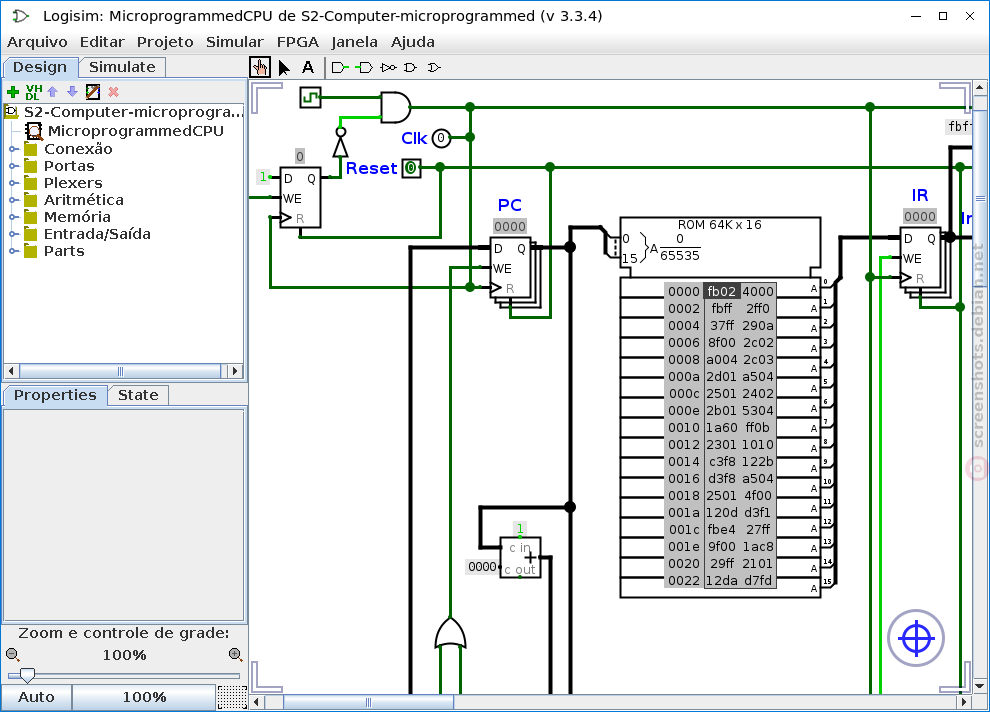Screen dimensions: 990x712
Task: Remove circuit with the red X icon
Action: tap(114, 92)
